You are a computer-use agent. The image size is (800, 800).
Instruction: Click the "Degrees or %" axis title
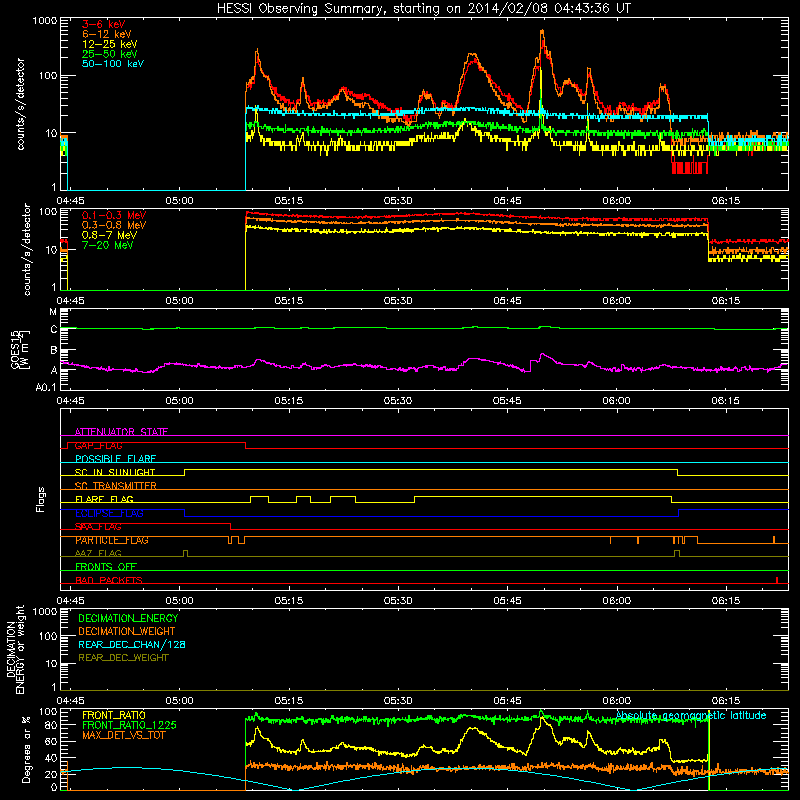point(26,749)
